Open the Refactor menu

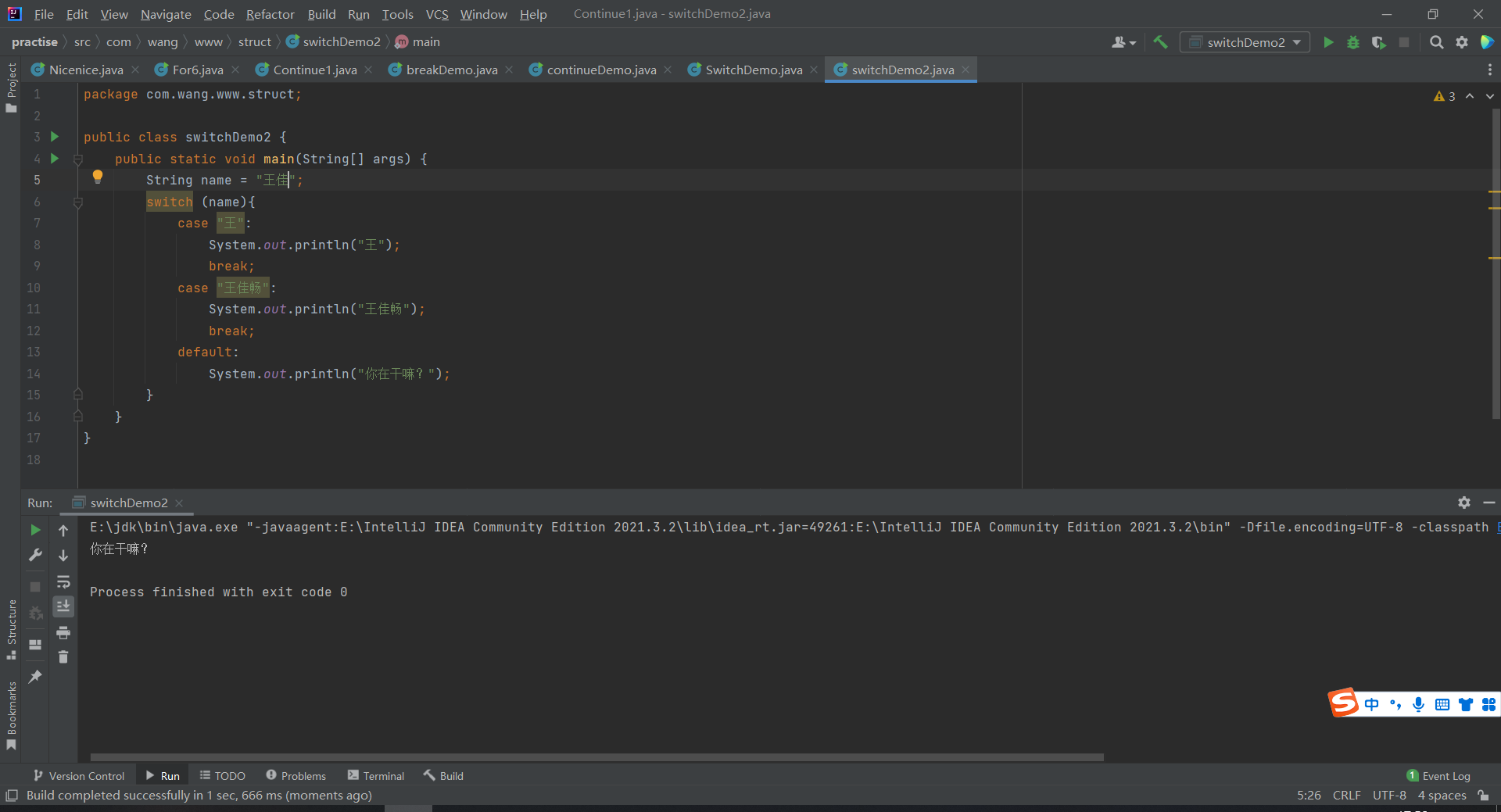tap(270, 14)
